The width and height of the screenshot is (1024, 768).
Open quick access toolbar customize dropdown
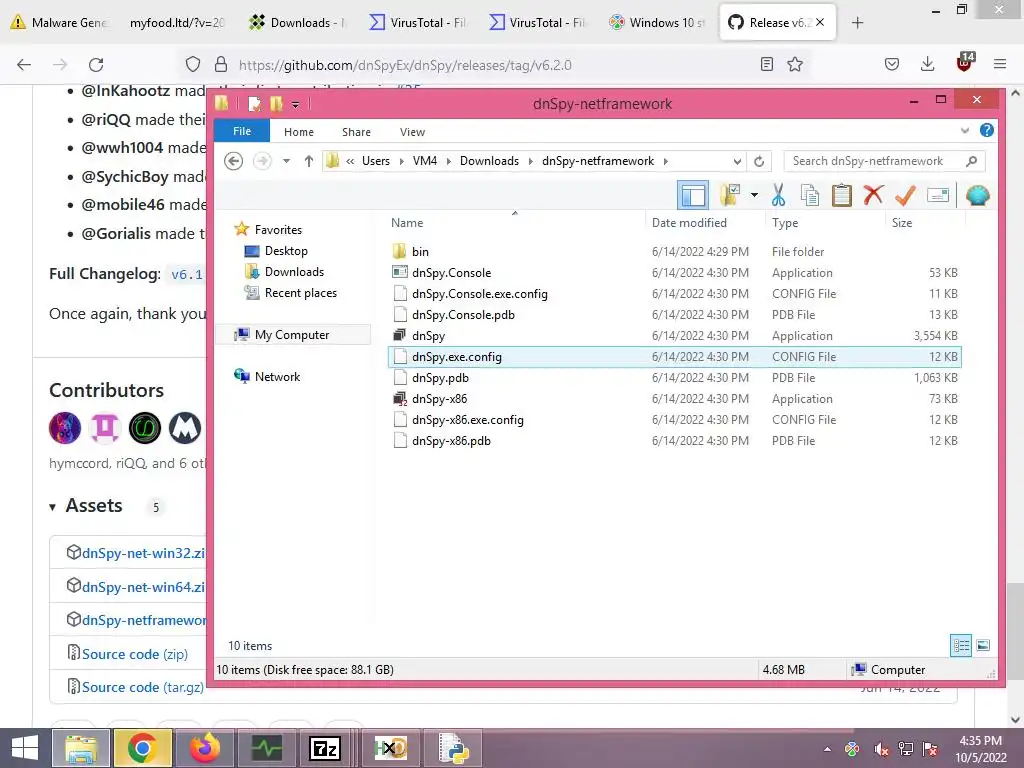point(295,104)
